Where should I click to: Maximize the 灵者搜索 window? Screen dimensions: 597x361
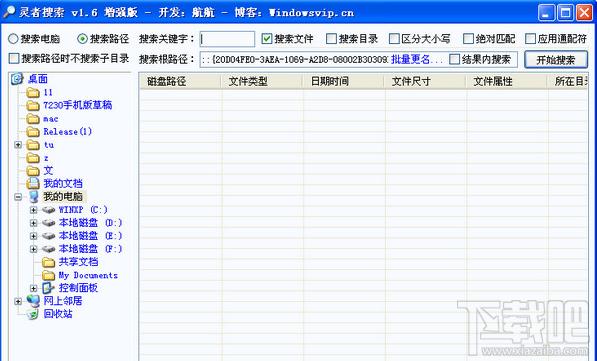click(565, 13)
